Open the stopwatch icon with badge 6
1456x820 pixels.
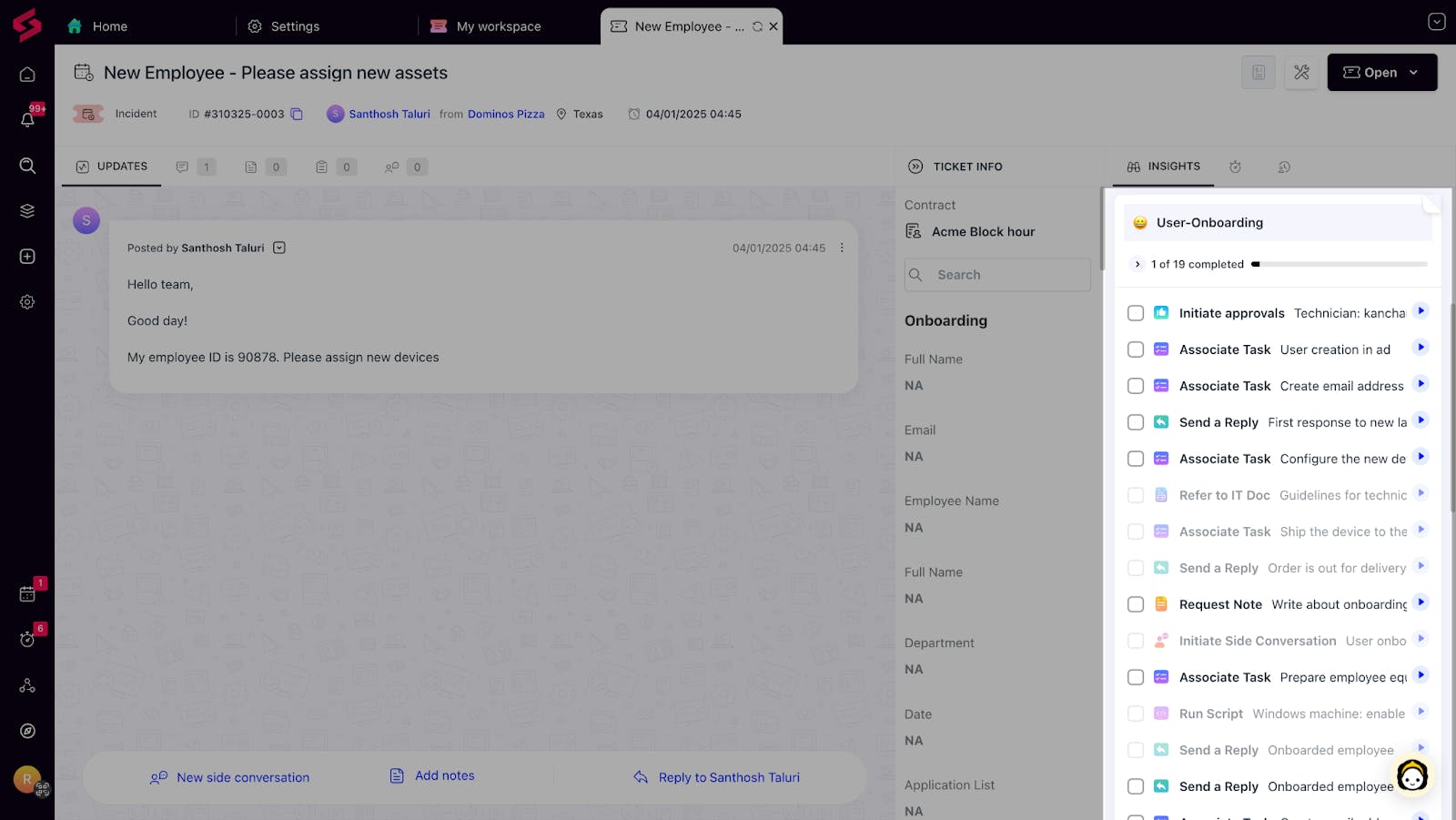pyautogui.click(x=27, y=639)
